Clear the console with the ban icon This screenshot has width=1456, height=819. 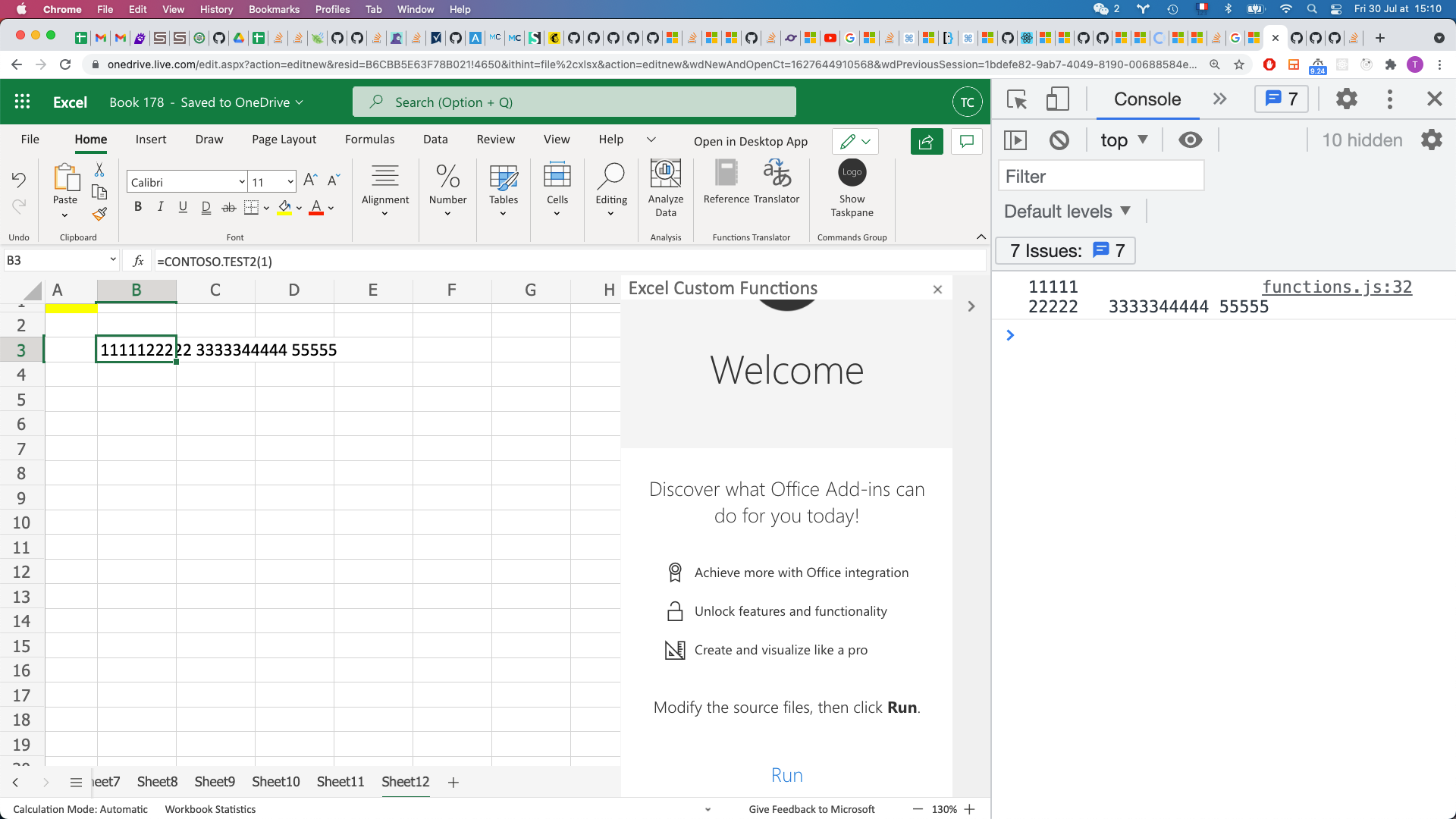(1059, 140)
